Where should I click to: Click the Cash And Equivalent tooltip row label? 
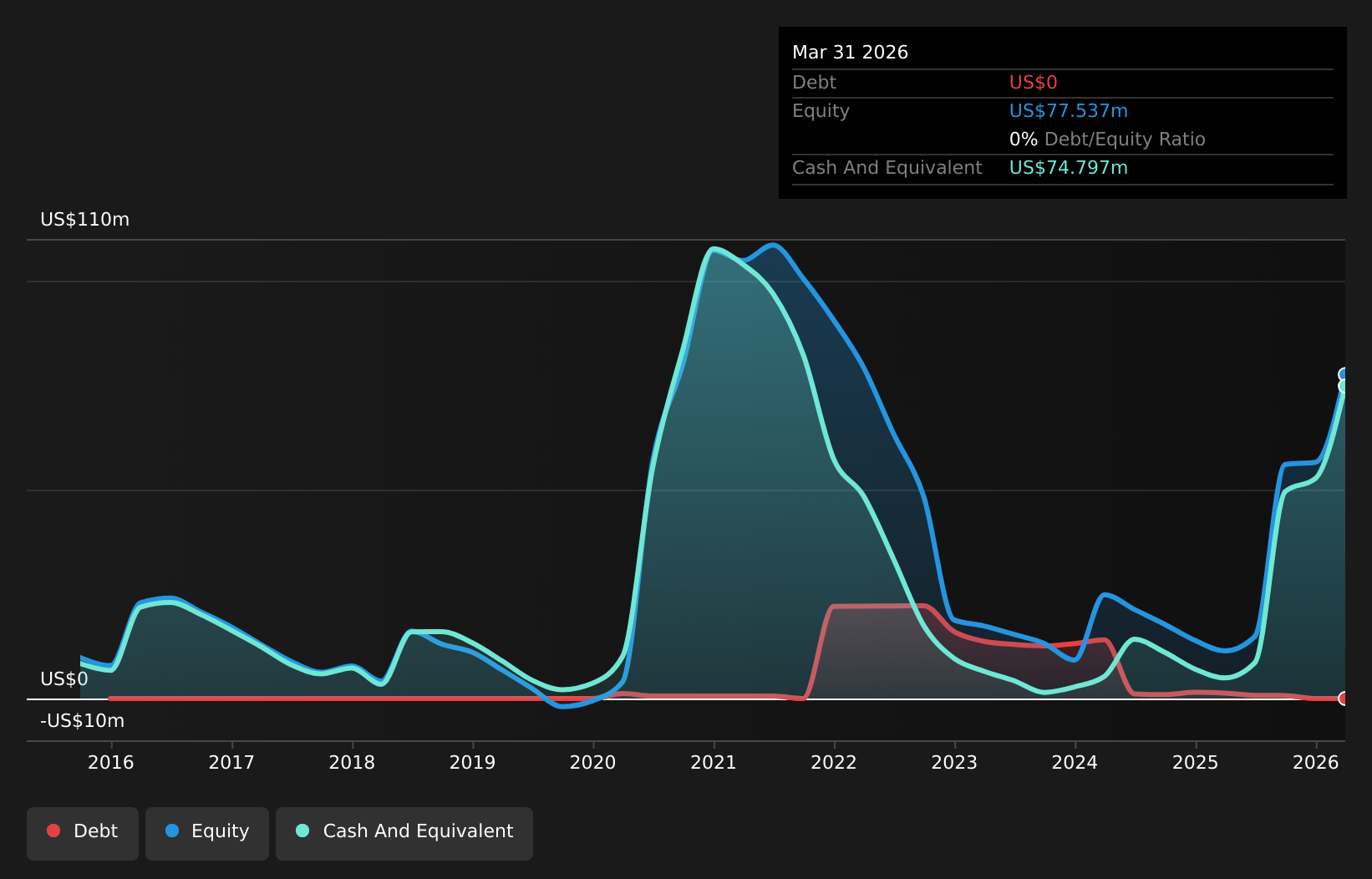887,168
